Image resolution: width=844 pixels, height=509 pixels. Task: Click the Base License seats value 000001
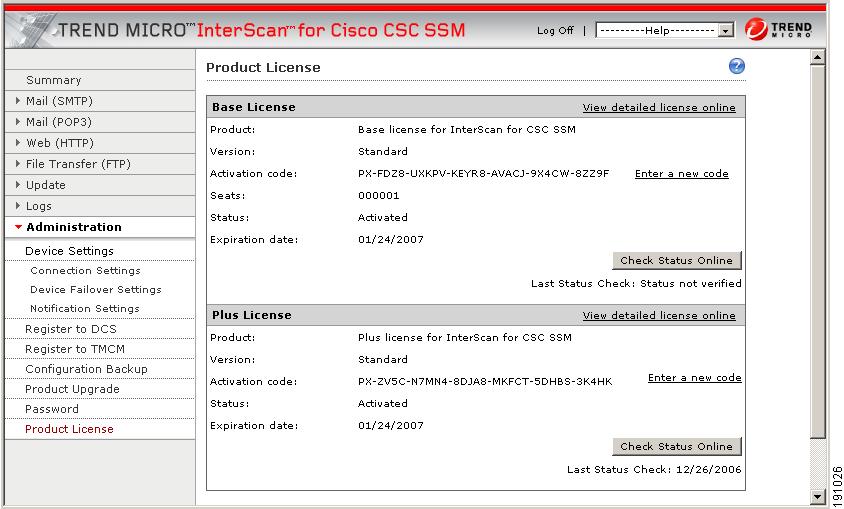pyautogui.click(x=378, y=196)
